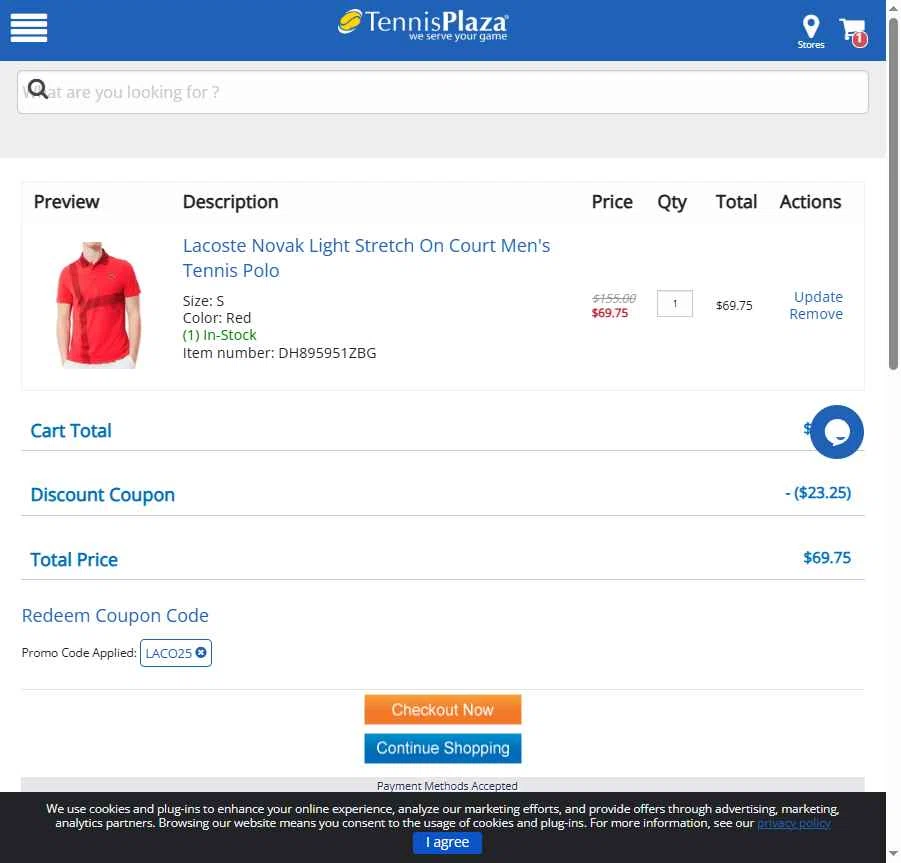The height and width of the screenshot is (863, 901).
Task: Proceed with Checkout Now
Action: click(442, 710)
